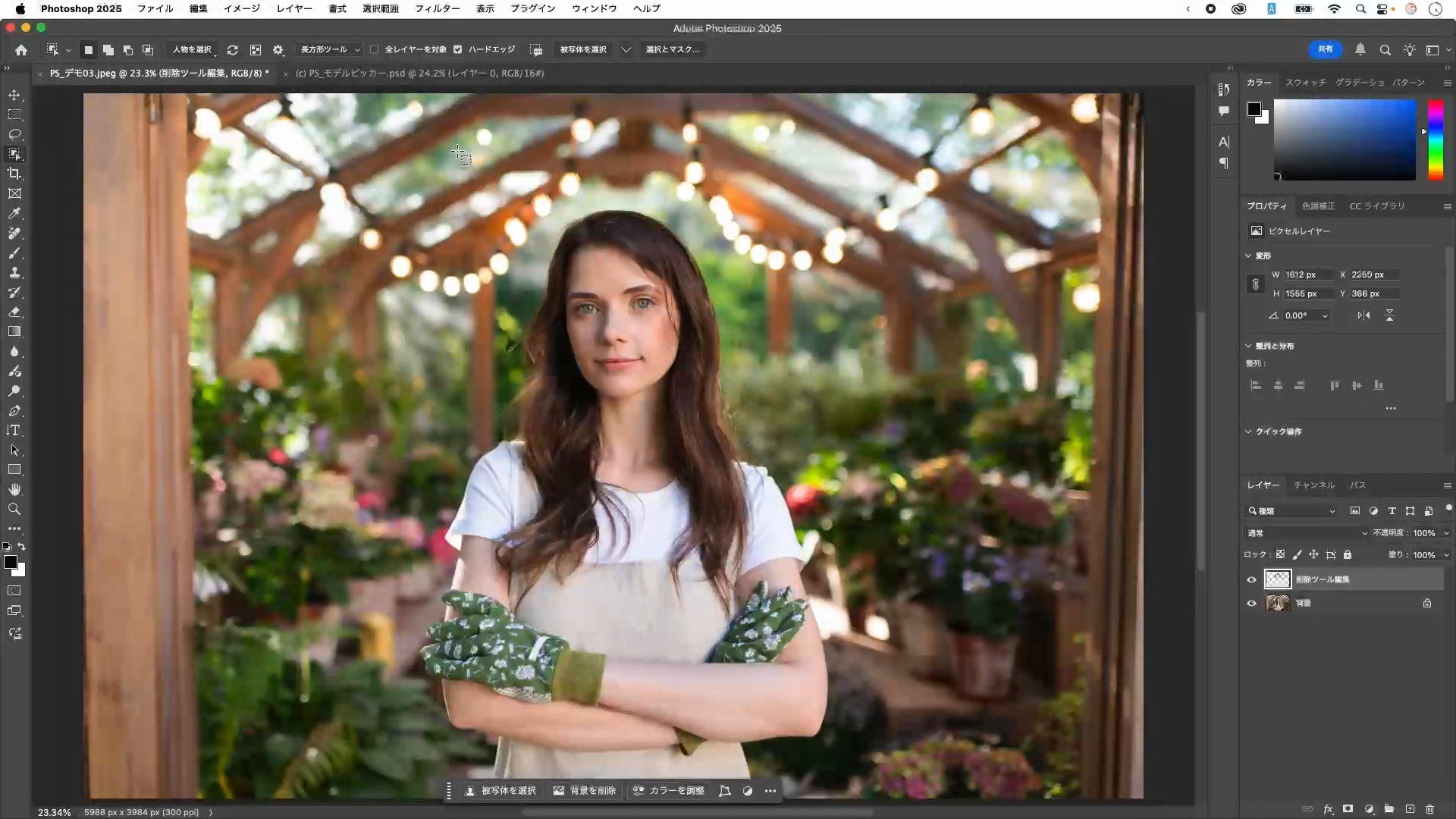Collapse the クイック操作 section
The image size is (1456, 819).
pyautogui.click(x=1248, y=431)
